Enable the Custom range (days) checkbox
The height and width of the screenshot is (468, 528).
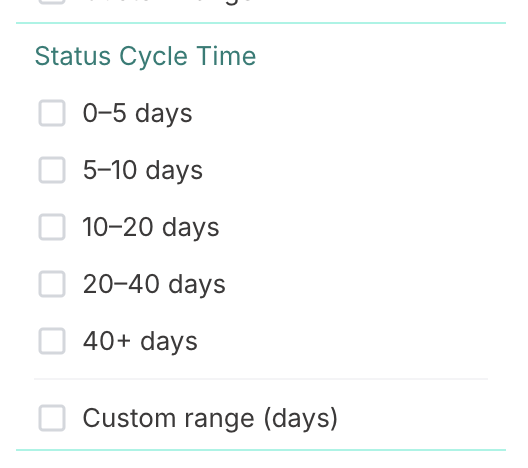[52, 418]
